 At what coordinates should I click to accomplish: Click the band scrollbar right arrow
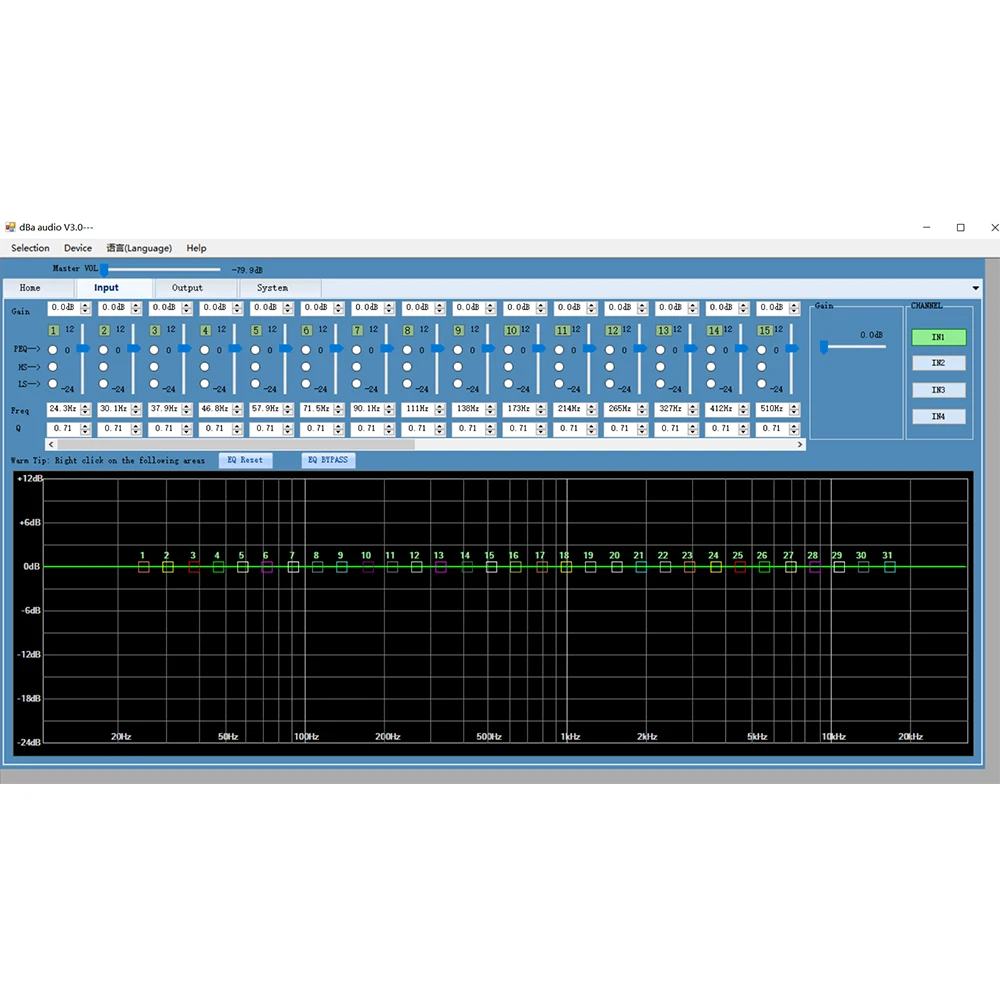[x=800, y=444]
